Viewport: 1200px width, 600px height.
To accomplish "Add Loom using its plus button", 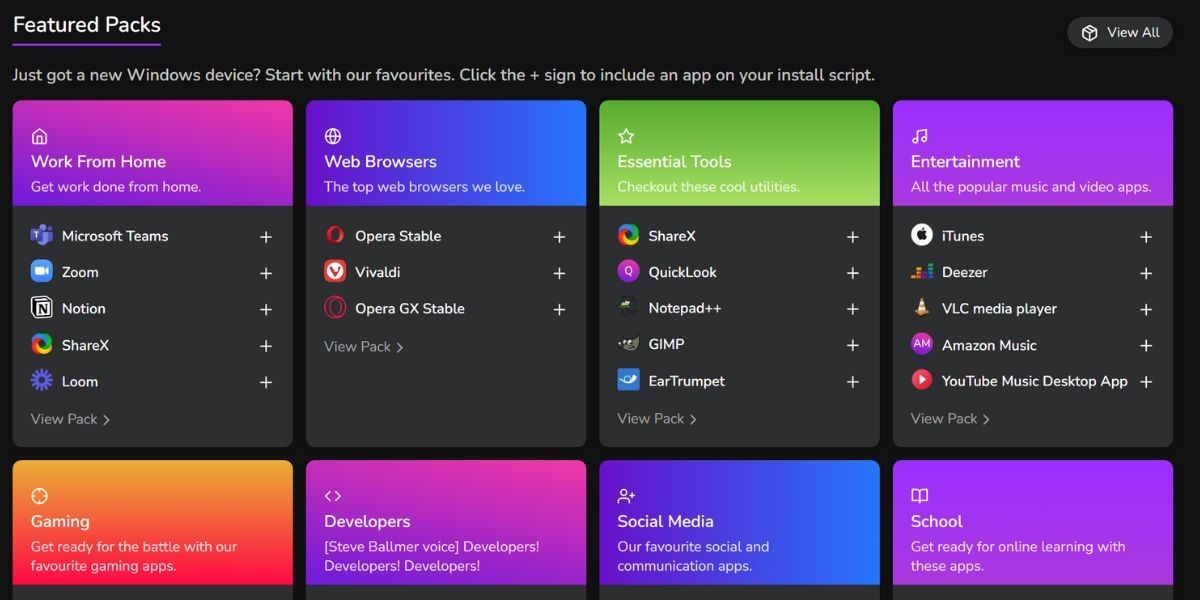I will click(x=266, y=382).
